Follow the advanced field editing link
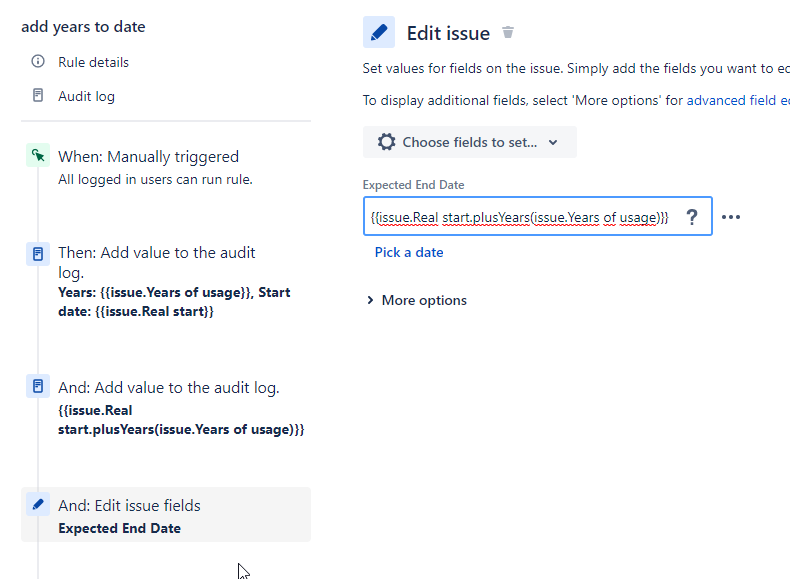Image resolution: width=790 pixels, height=579 pixels. [738, 100]
